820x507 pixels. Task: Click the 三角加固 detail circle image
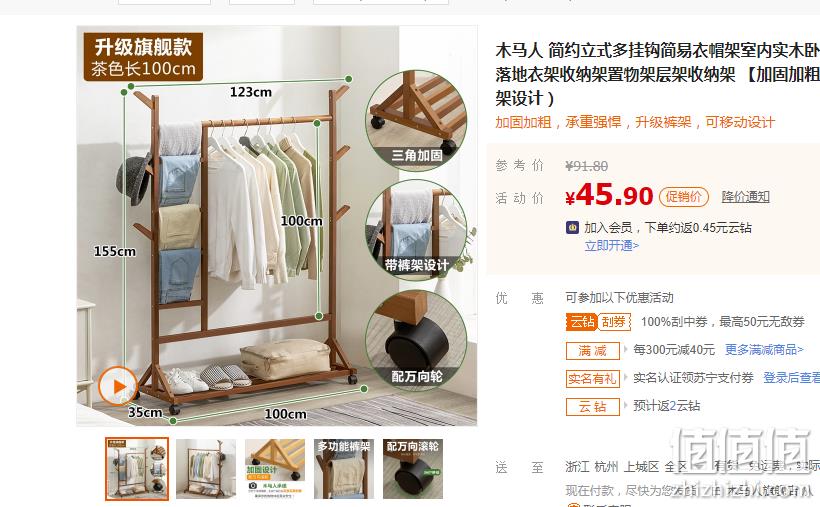[x=416, y=121]
